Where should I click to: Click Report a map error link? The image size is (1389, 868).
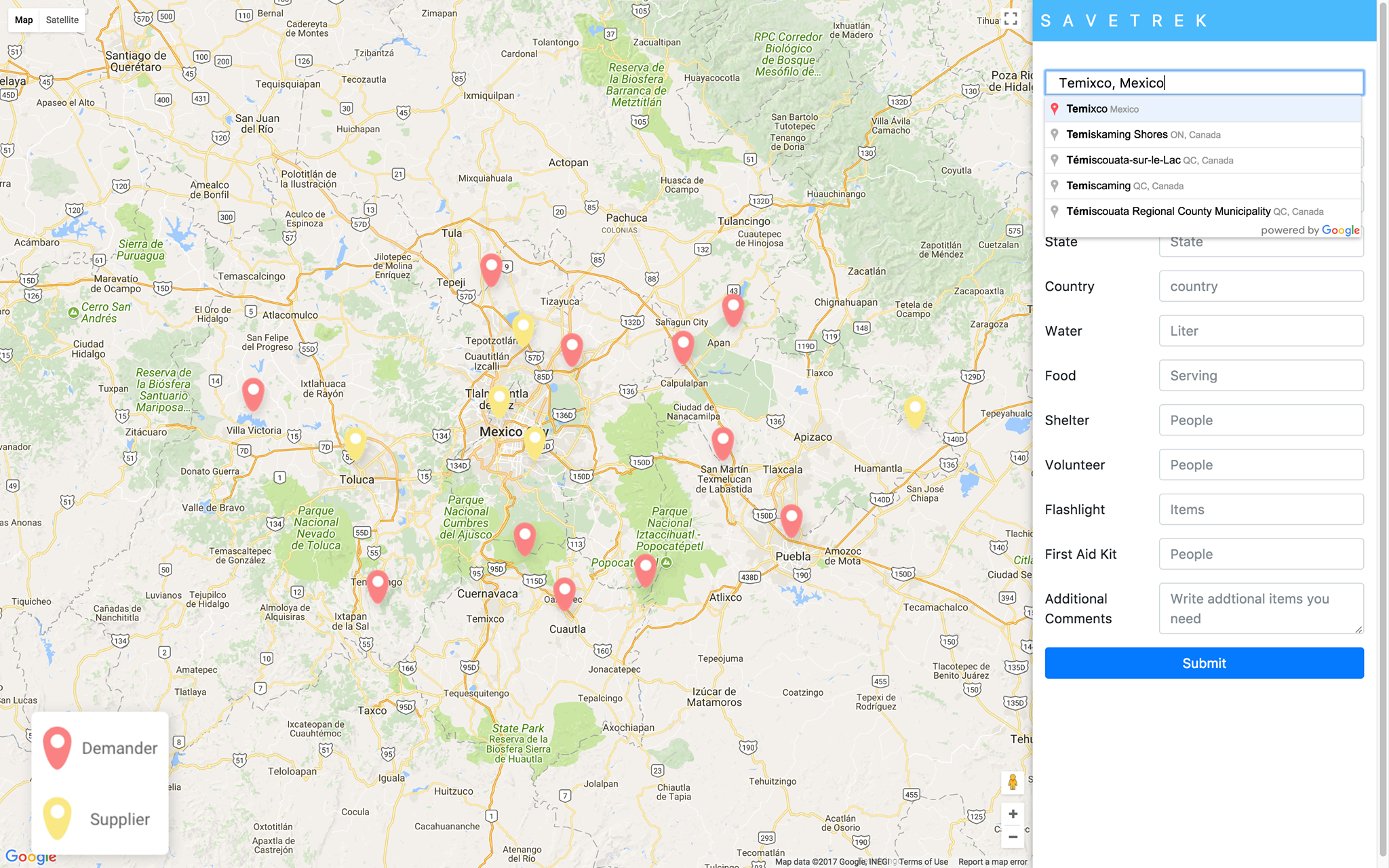[x=992, y=862]
